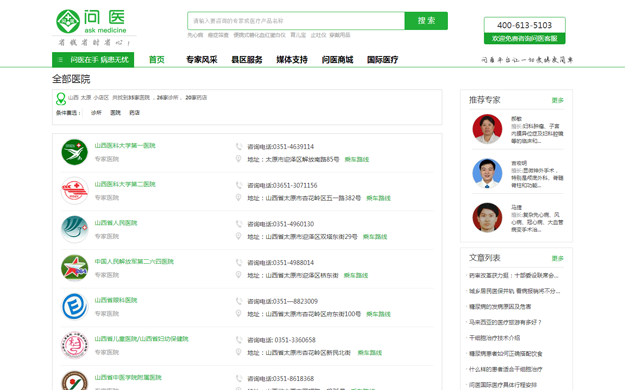The height and width of the screenshot is (390, 625).
Task: Click map pin icon beside 双塔东街29号 address
Action: pos(238,236)
